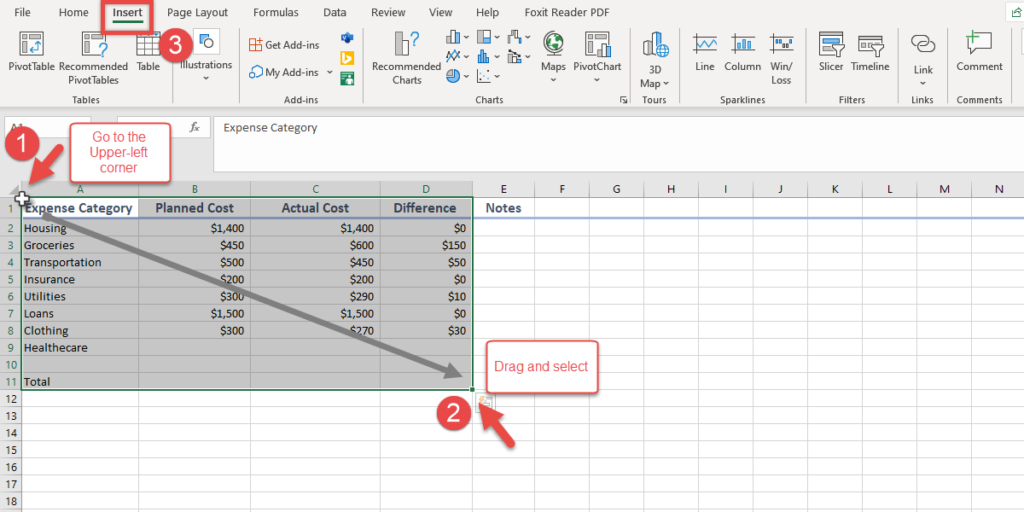
Task: Click the fx Insert Function icon
Action: pyautogui.click(x=195, y=128)
